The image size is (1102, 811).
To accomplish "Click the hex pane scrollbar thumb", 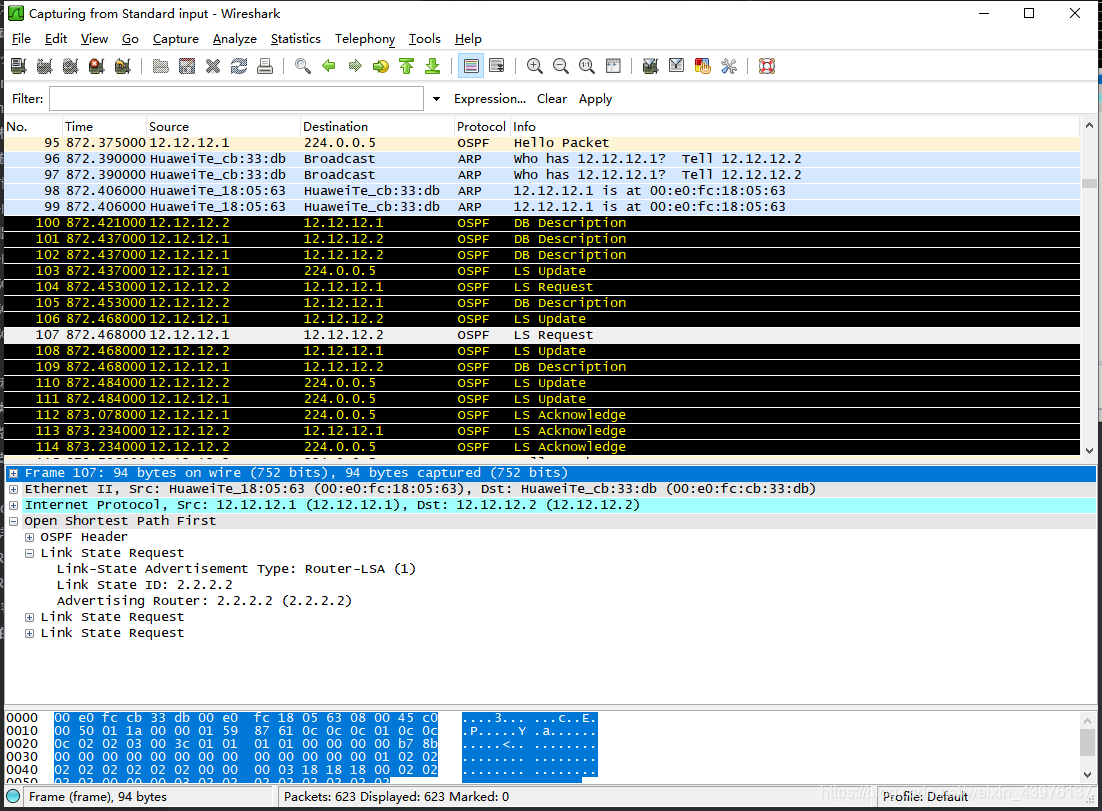I will (x=1087, y=742).
